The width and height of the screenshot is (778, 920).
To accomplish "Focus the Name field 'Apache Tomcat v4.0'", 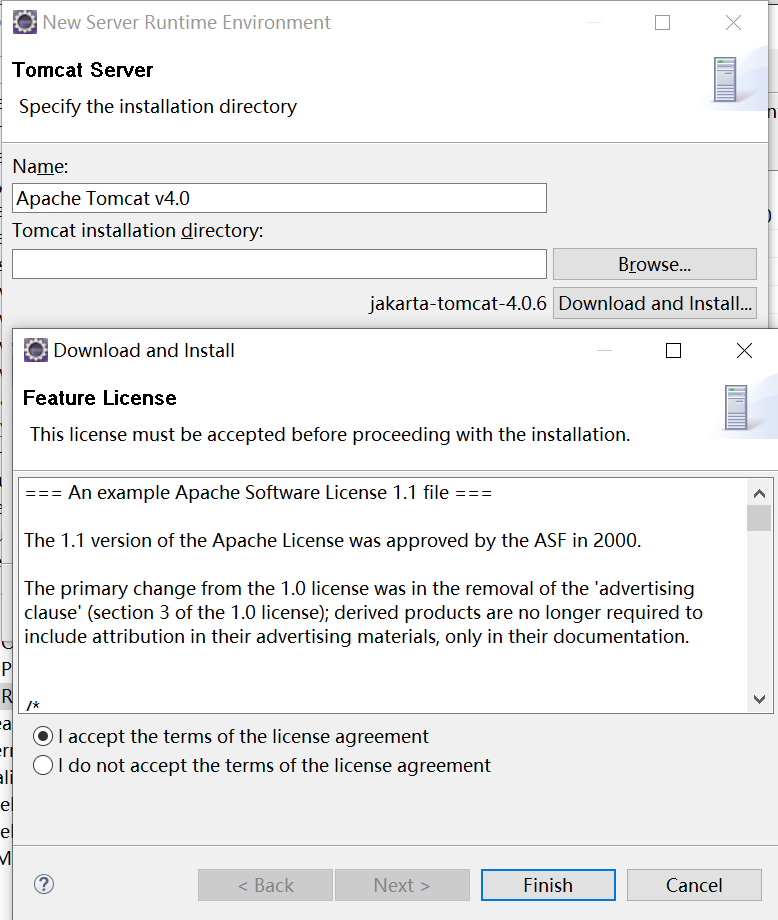I will [x=279, y=198].
